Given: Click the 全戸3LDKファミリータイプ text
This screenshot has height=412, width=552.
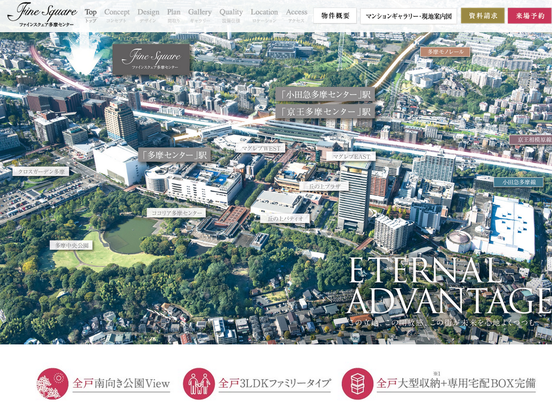Looking at the screenshot, I should click(x=275, y=383).
